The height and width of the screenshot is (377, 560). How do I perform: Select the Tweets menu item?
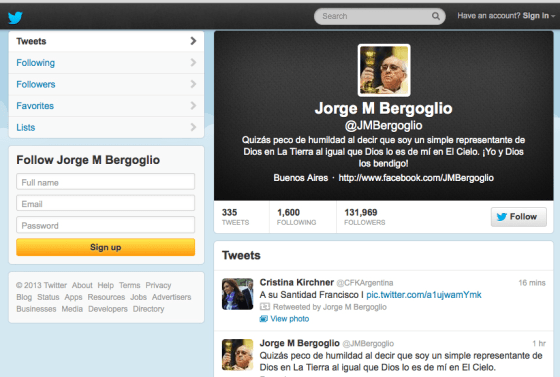click(106, 41)
